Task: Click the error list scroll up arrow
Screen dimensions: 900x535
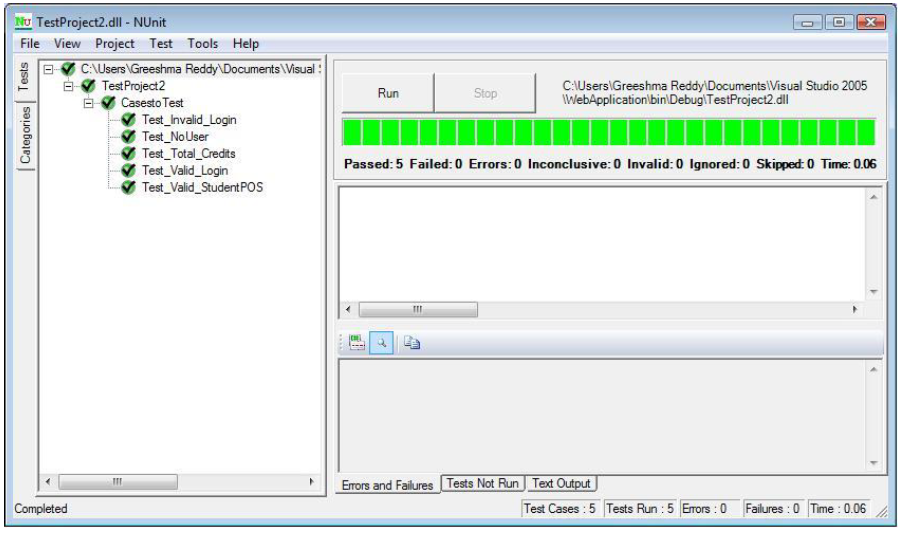Action: tap(874, 197)
